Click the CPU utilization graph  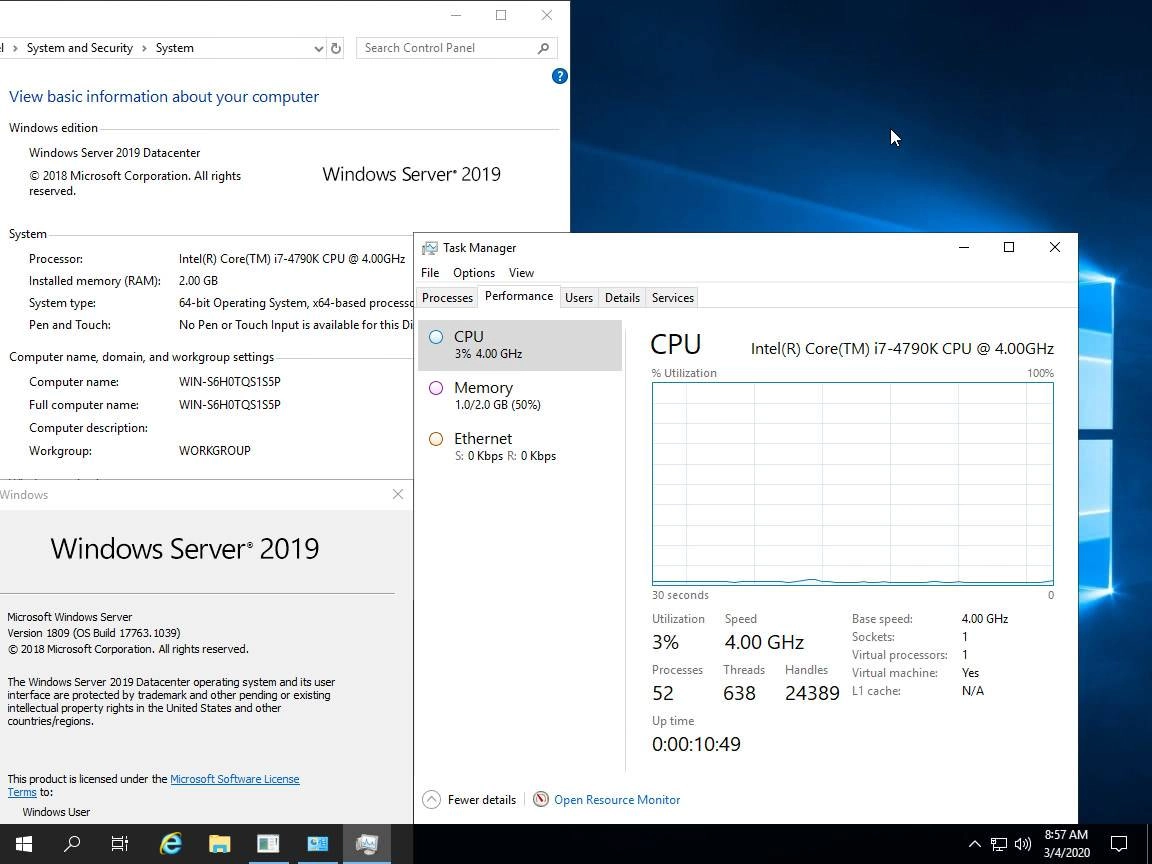(852, 483)
